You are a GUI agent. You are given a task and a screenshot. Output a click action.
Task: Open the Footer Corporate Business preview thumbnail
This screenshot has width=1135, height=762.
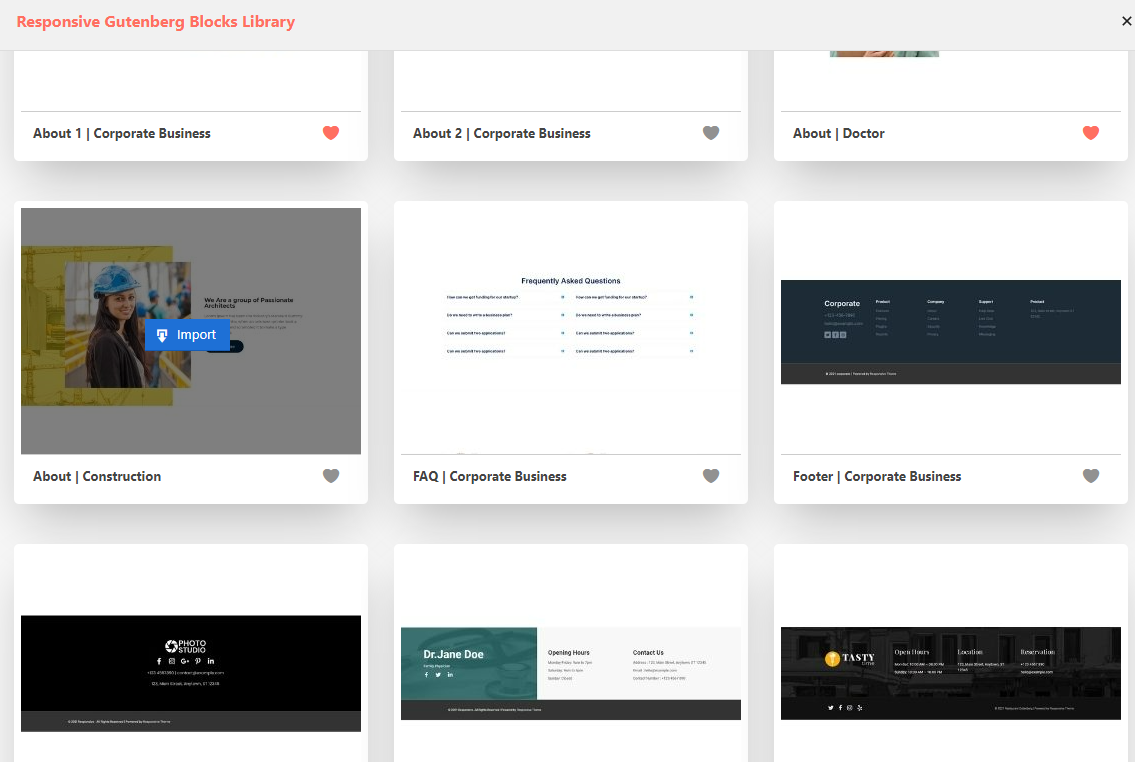pos(950,331)
